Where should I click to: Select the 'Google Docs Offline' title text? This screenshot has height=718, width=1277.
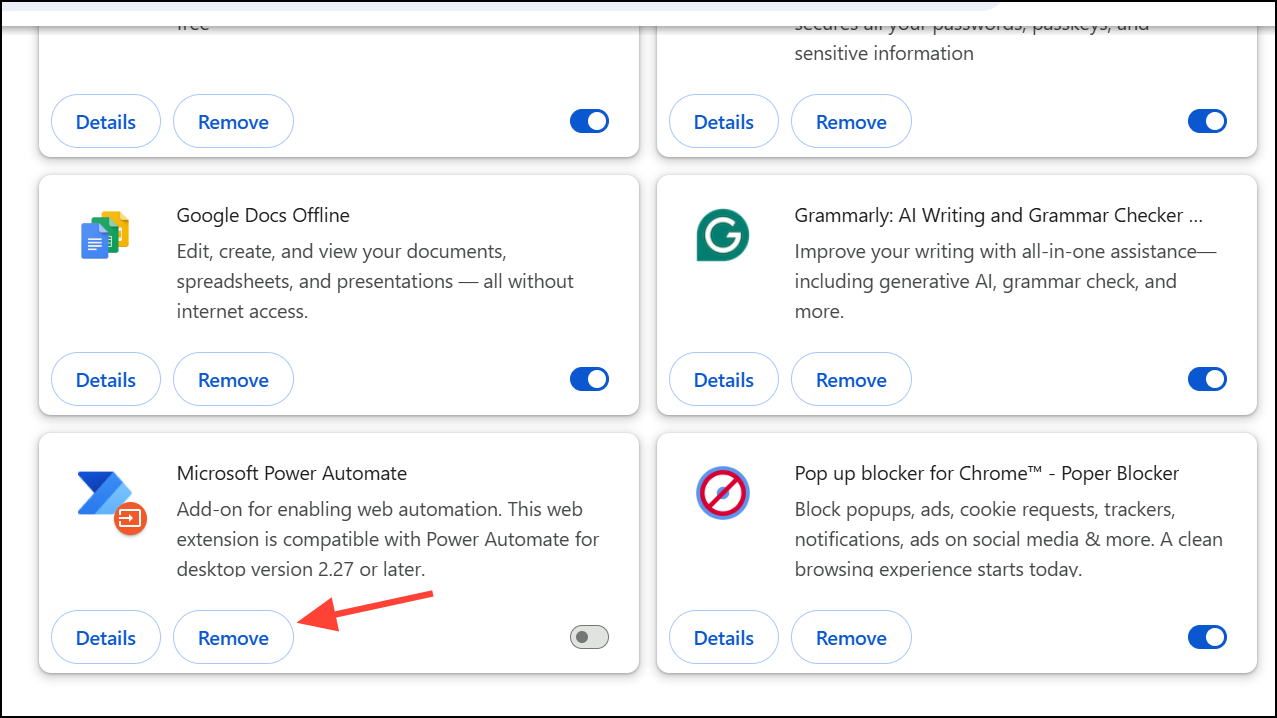tap(263, 215)
